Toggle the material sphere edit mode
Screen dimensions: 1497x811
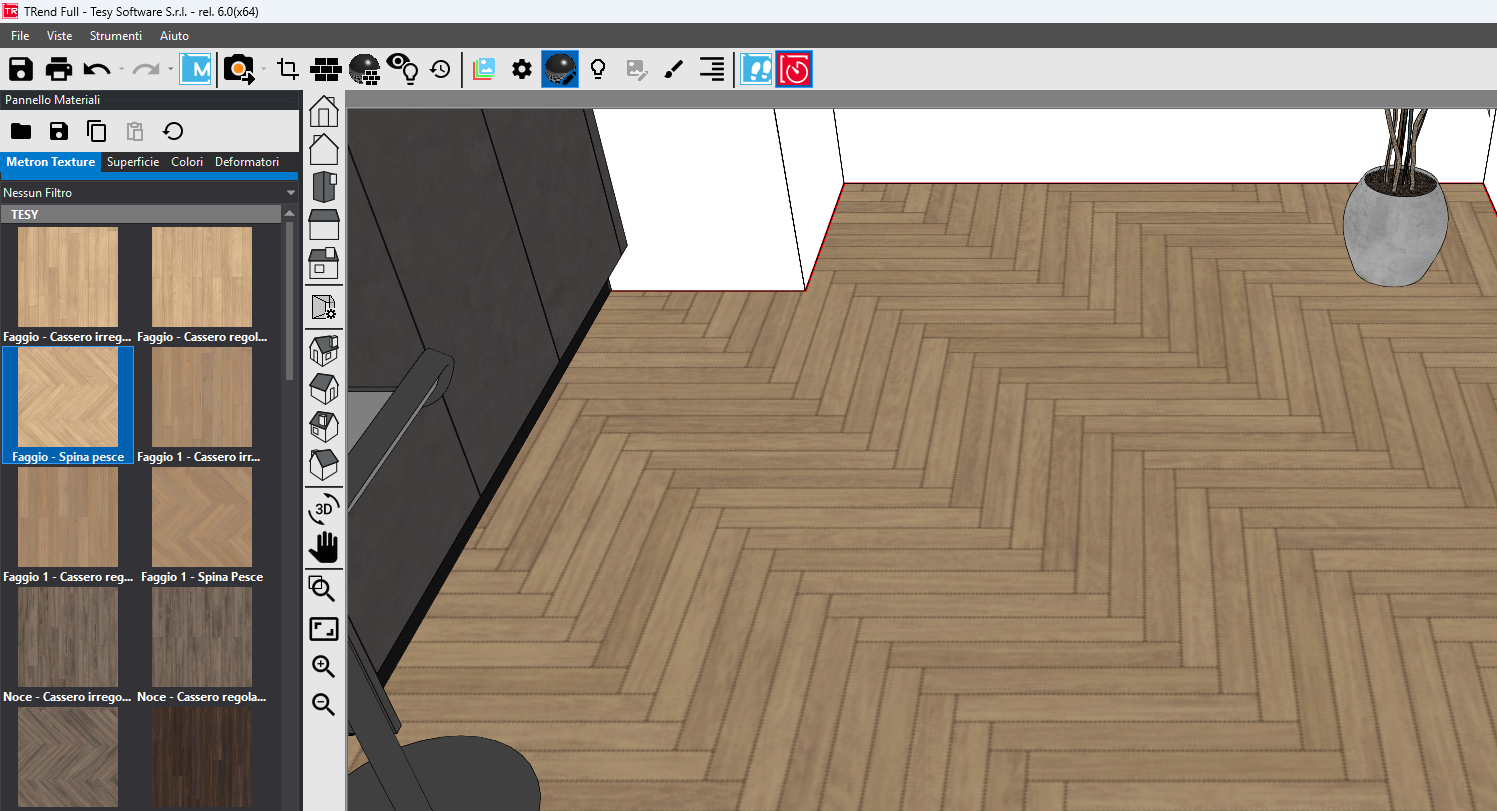coord(560,69)
